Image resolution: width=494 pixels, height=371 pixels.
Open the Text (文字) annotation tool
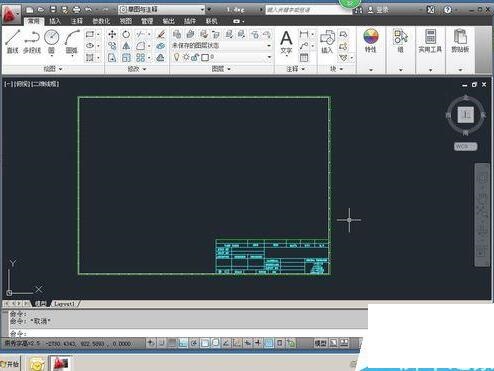[x=286, y=42]
